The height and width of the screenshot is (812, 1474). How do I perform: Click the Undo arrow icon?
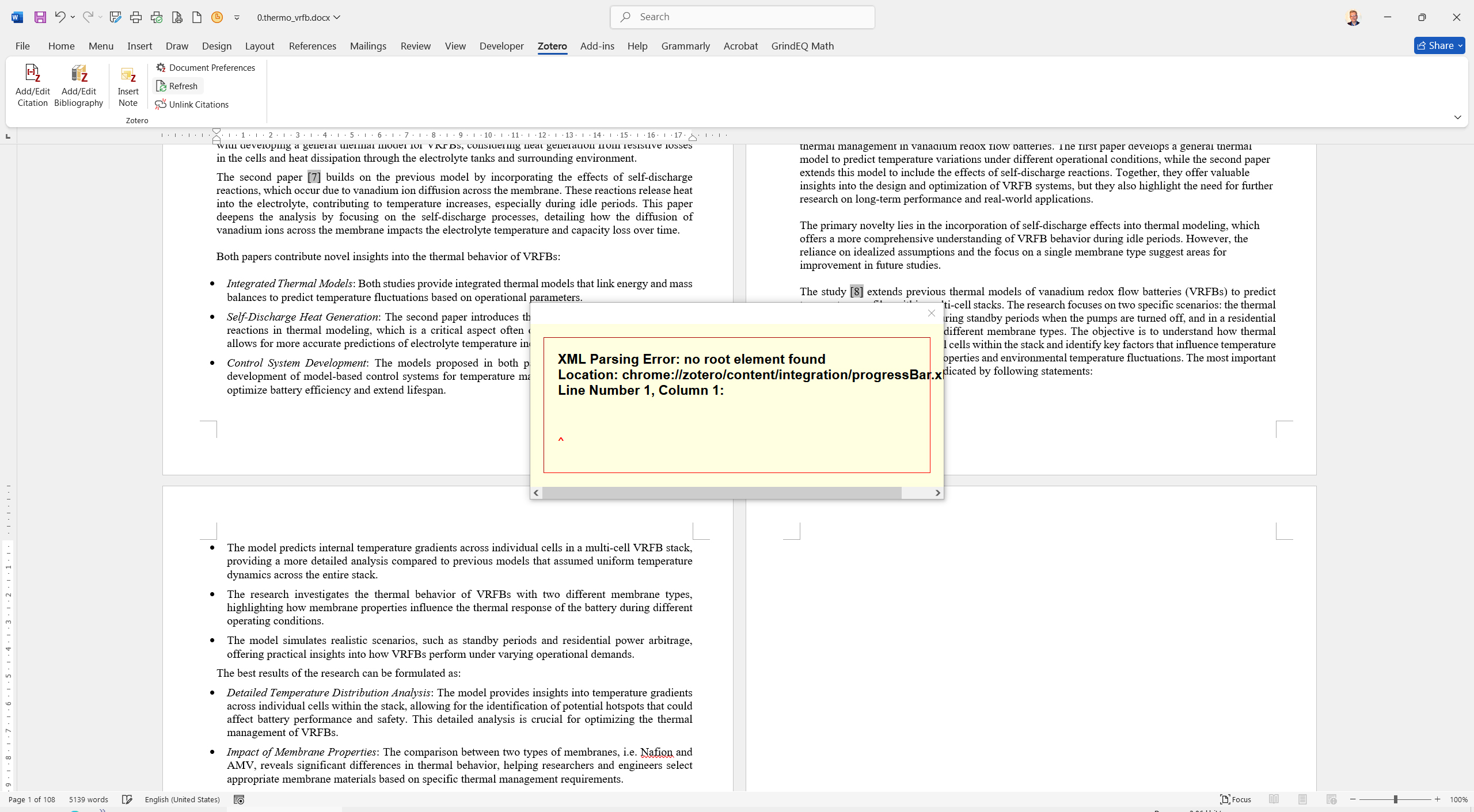[x=59, y=17]
